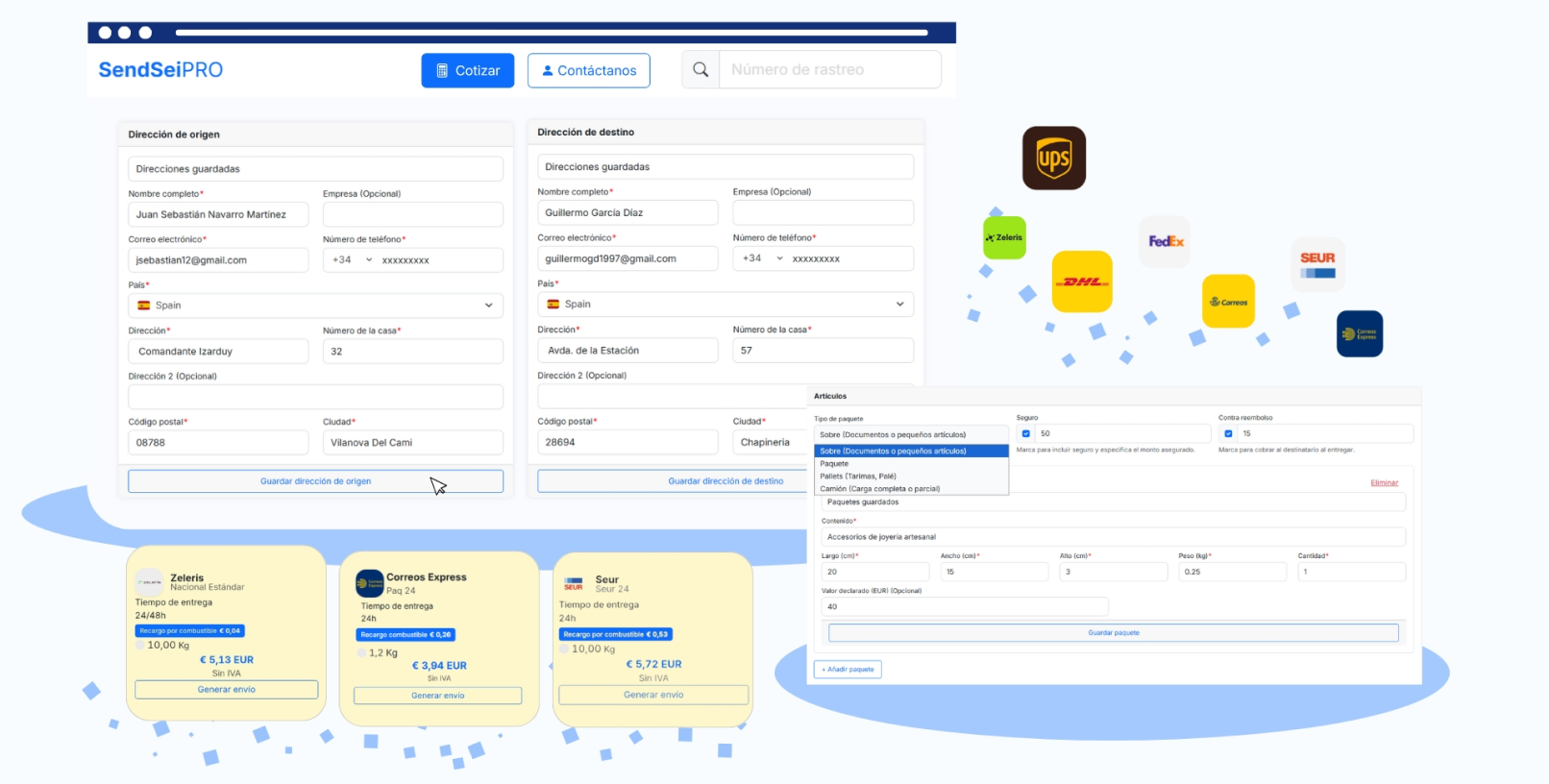The image size is (1549, 784).
Task: Choose Paquete from package type list
Action: (834, 463)
